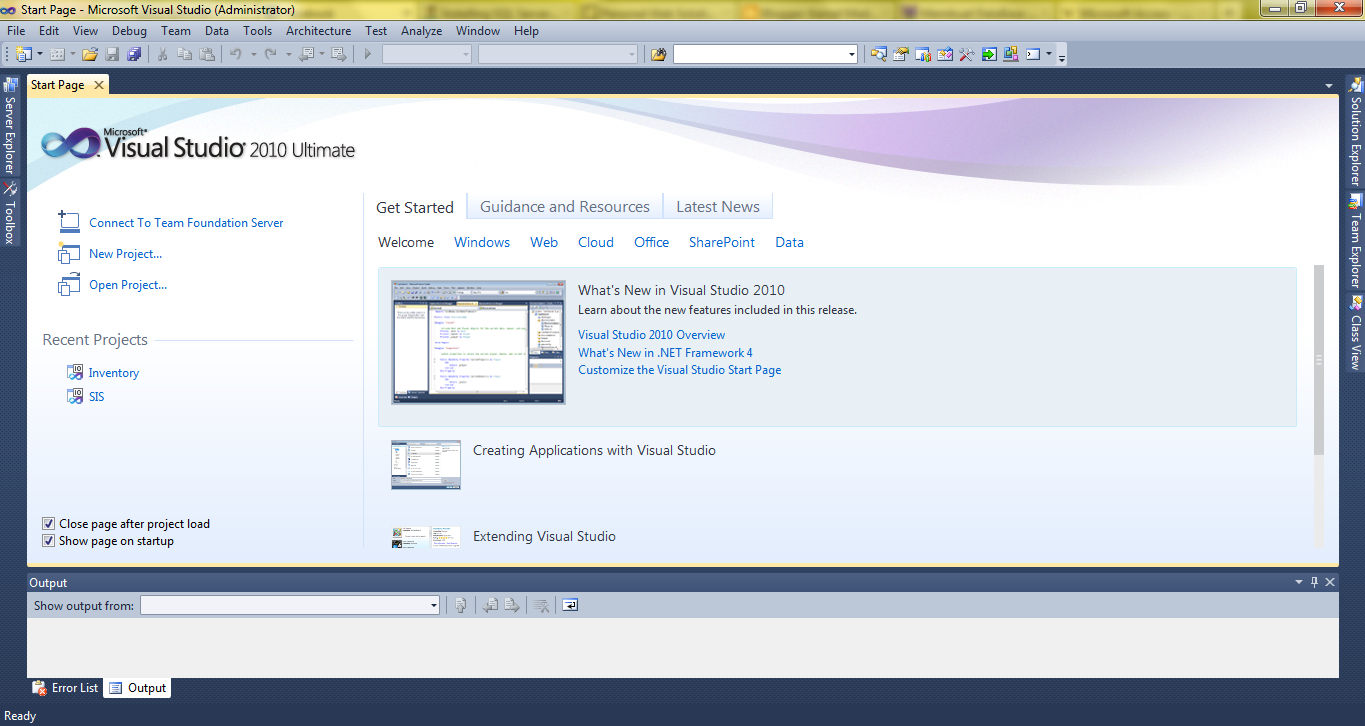Screen dimensions: 1365x726
Task: Click the Object Browser toolbar icon
Action: (x=923, y=54)
